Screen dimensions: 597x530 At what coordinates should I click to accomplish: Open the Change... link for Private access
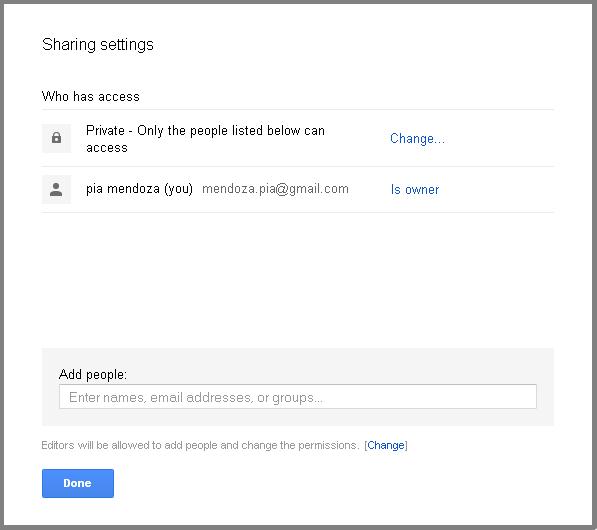point(417,139)
